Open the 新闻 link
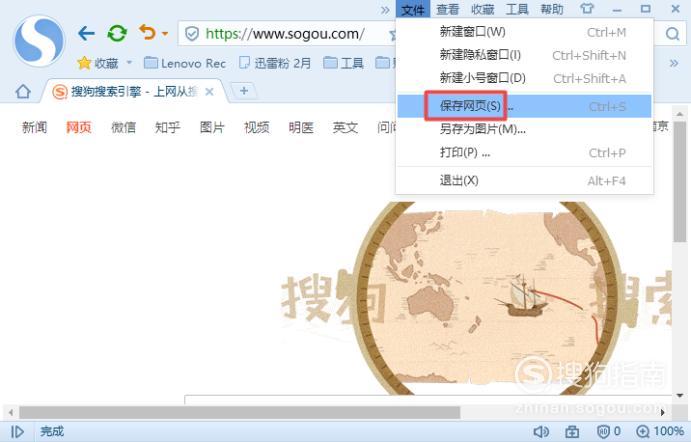This screenshot has width=691, height=442. (x=34, y=127)
